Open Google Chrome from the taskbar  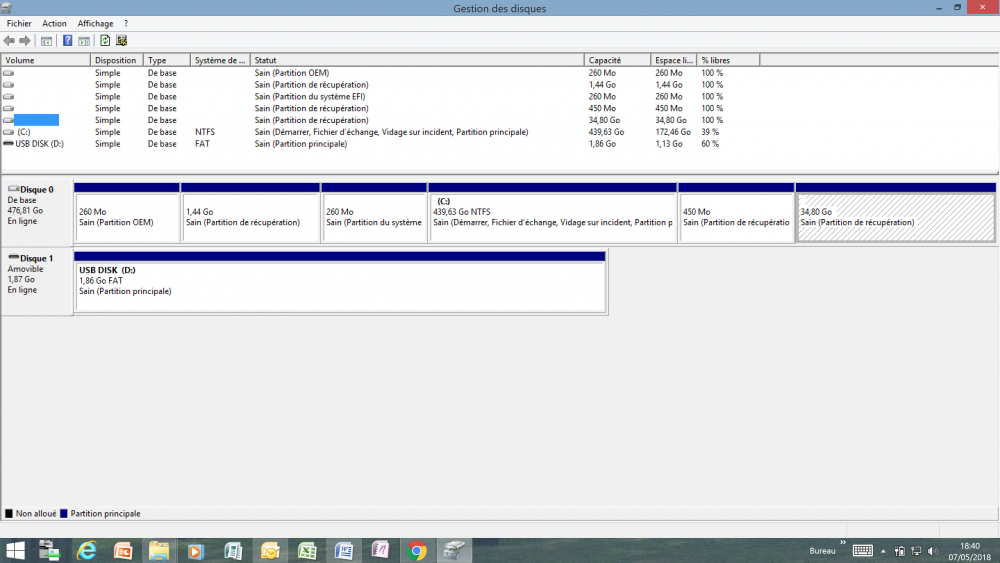click(417, 551)
